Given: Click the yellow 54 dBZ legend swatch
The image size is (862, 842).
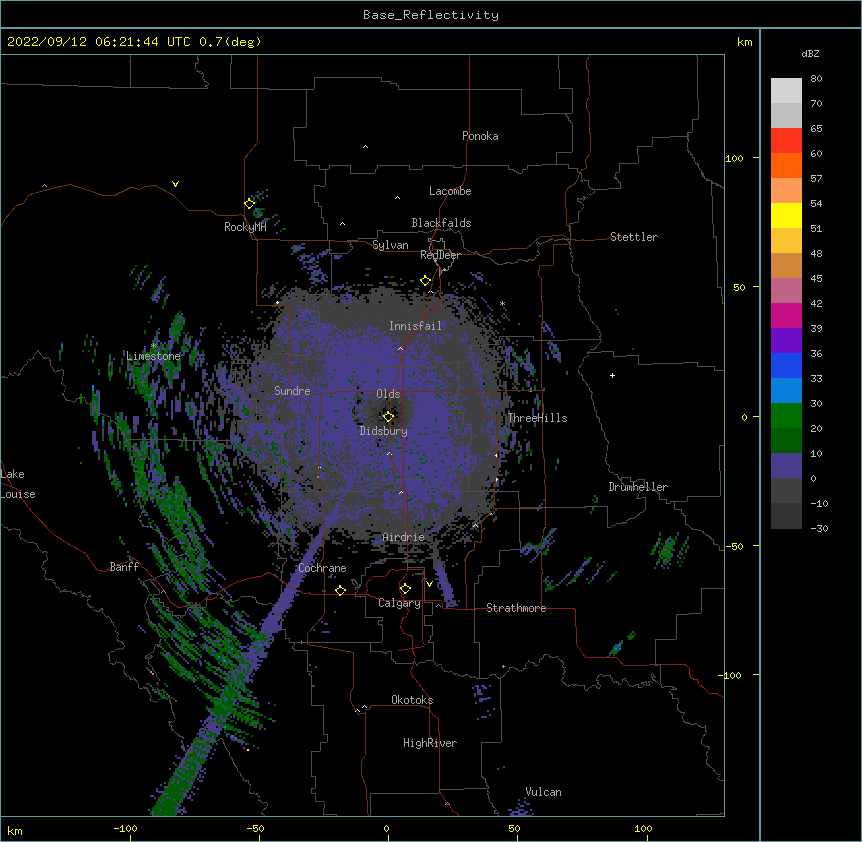Looking at the screenshot, I should point(786,215).
